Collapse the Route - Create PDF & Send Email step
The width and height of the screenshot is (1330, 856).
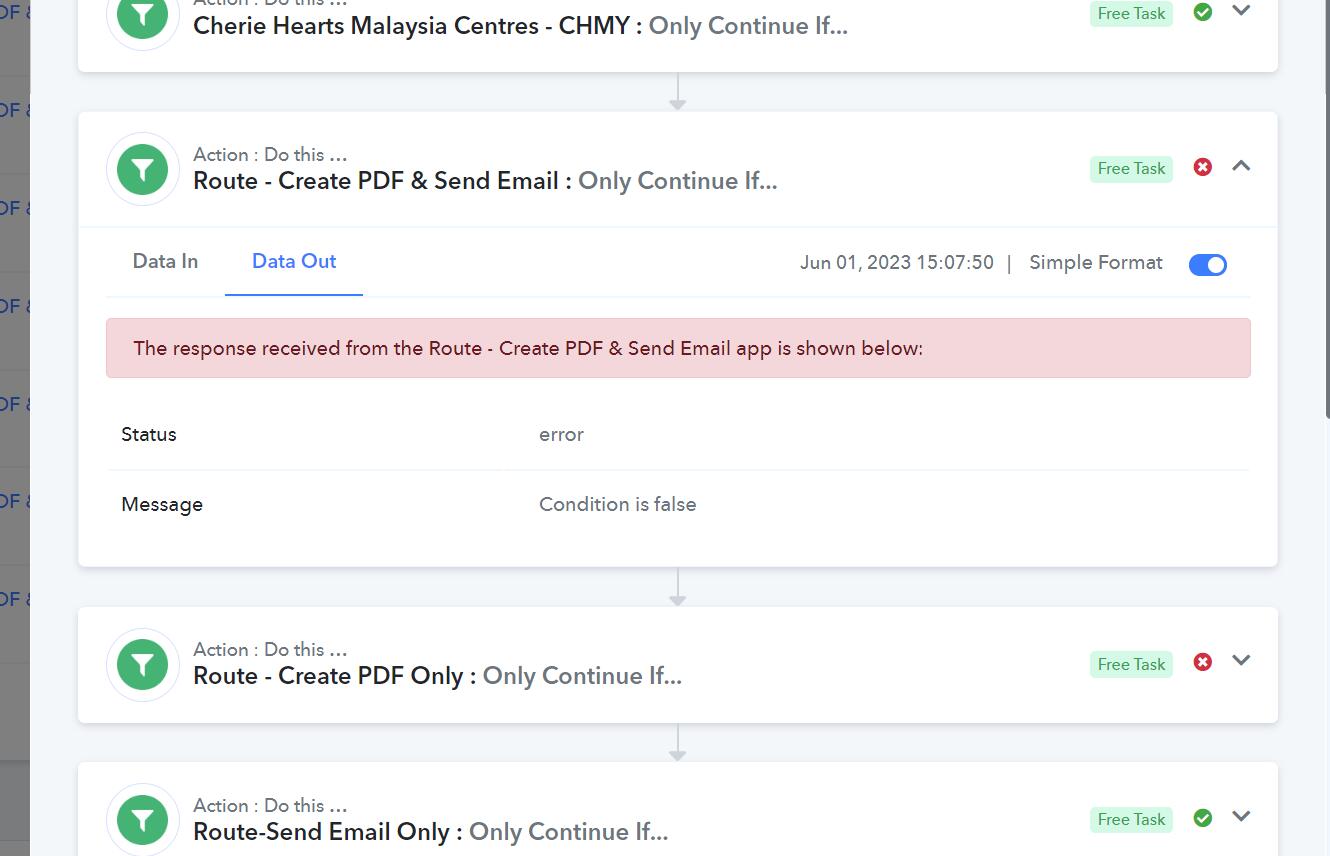point(1241,166)
